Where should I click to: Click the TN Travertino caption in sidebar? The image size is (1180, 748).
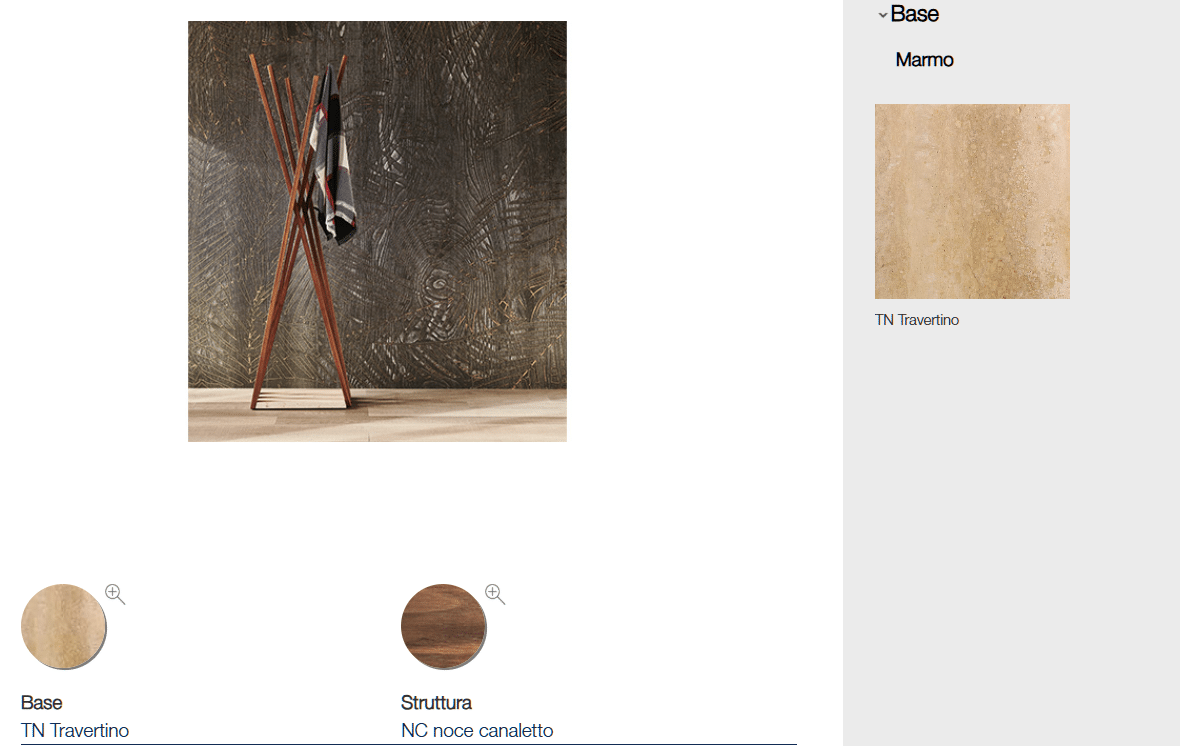tap(917, 320)
